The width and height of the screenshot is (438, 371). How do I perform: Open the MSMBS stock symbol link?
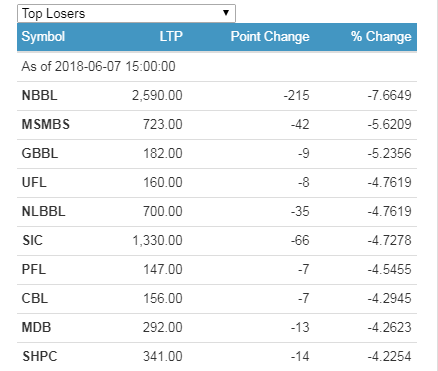click(46, 124)
